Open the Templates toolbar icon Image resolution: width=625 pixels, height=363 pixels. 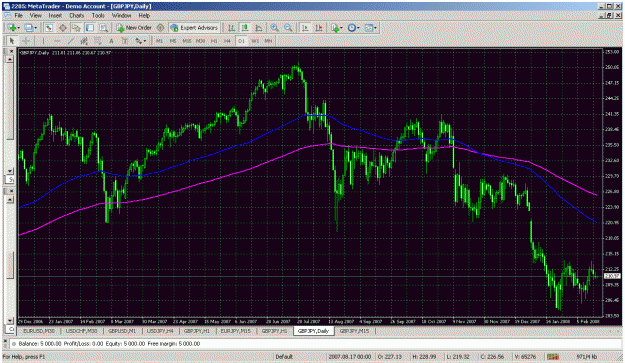click(368, 27)
